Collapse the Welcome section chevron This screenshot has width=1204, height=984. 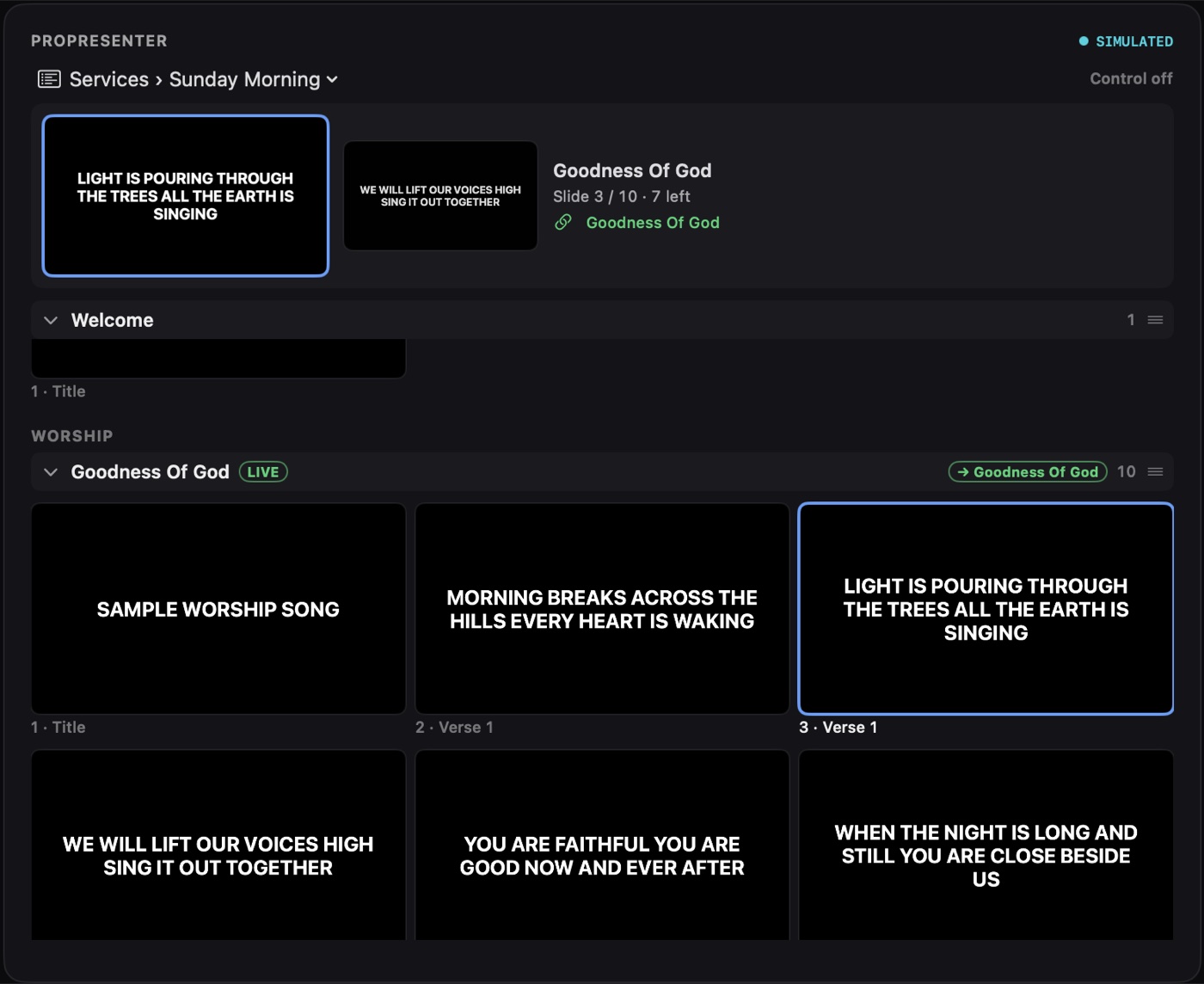pos(51,320)
